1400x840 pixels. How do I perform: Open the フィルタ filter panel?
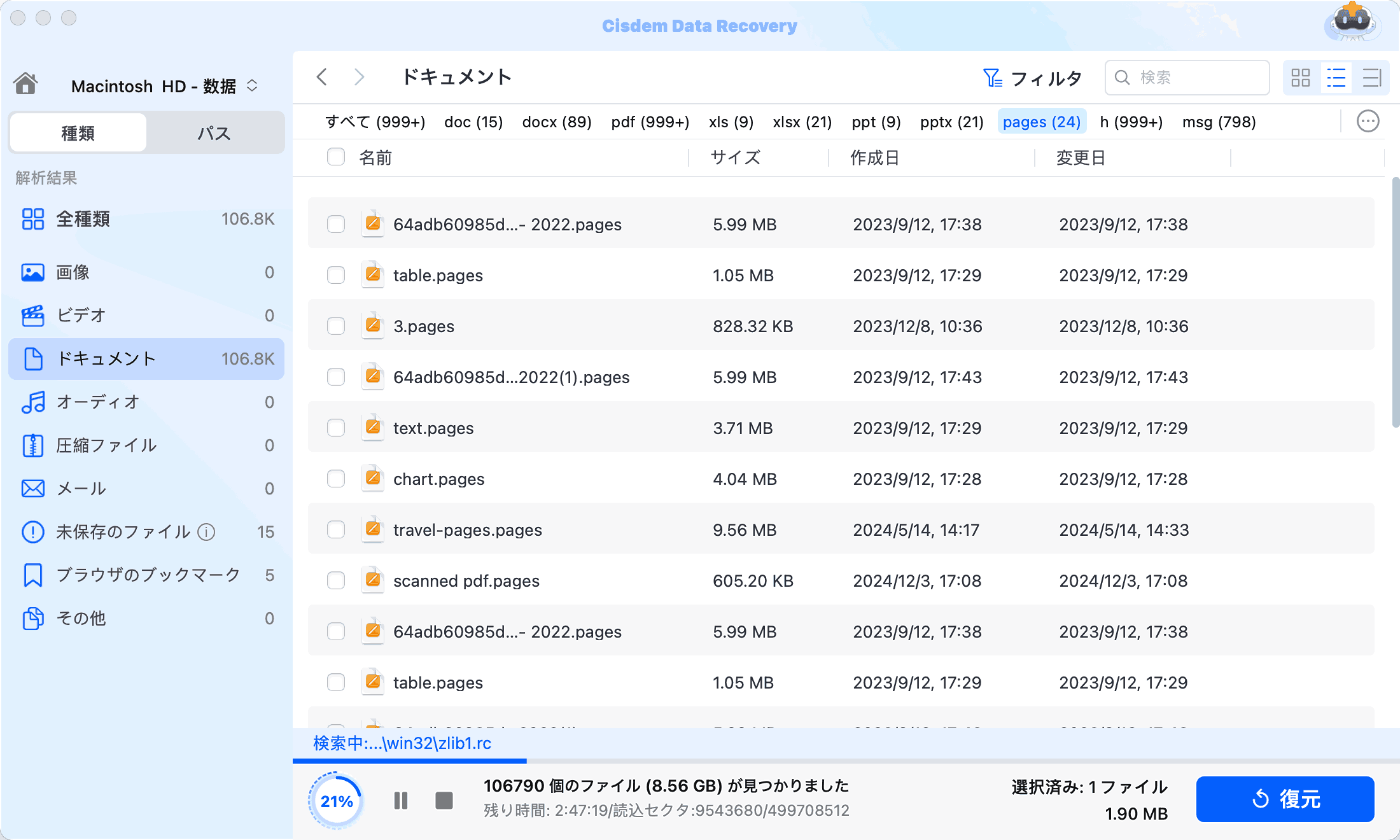(1032, 78)
